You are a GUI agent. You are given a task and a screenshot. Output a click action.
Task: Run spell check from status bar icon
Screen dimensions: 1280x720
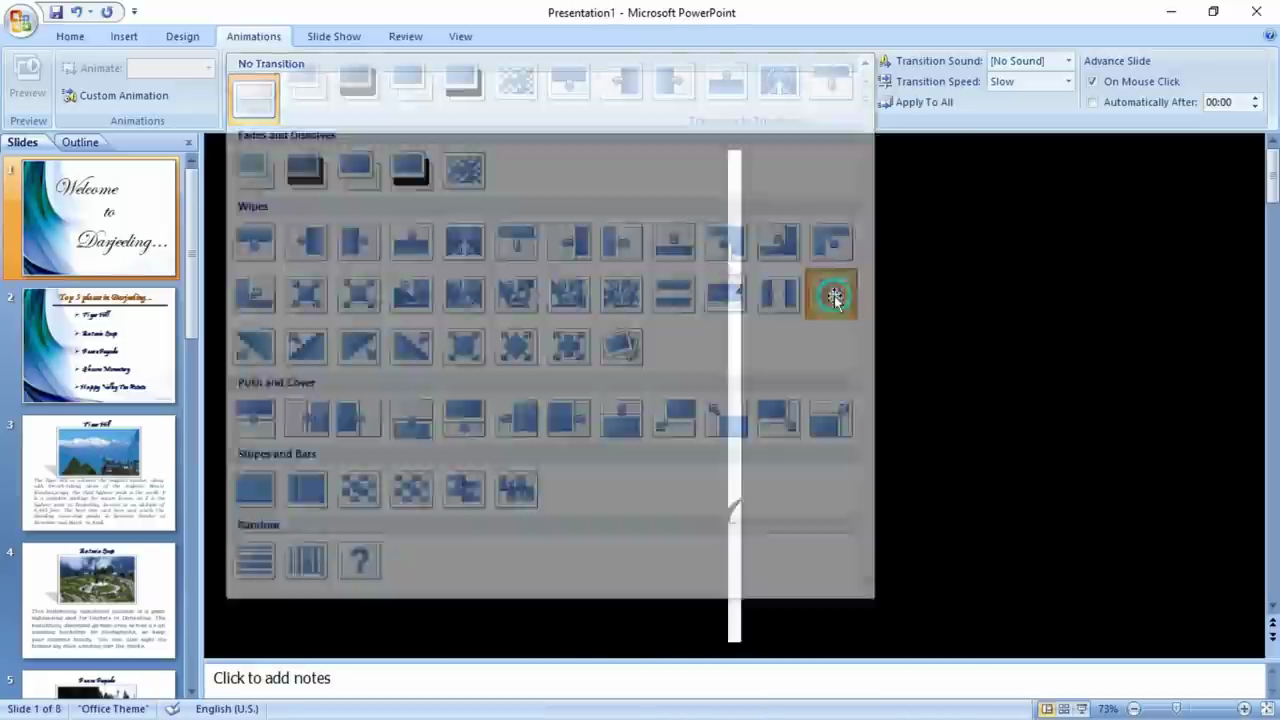(173, 709)
